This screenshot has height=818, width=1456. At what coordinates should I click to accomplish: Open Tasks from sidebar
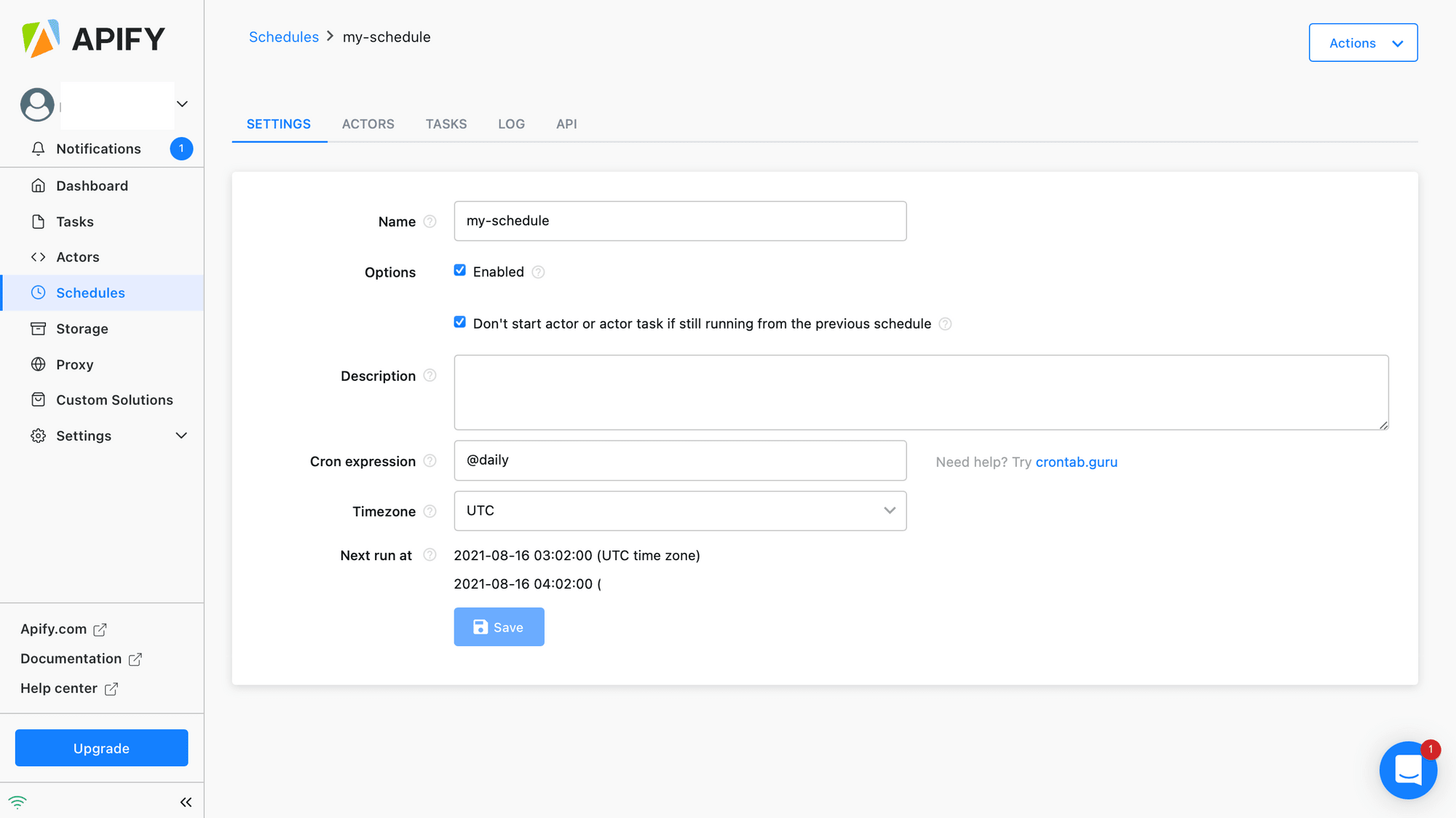click(102, 221)
